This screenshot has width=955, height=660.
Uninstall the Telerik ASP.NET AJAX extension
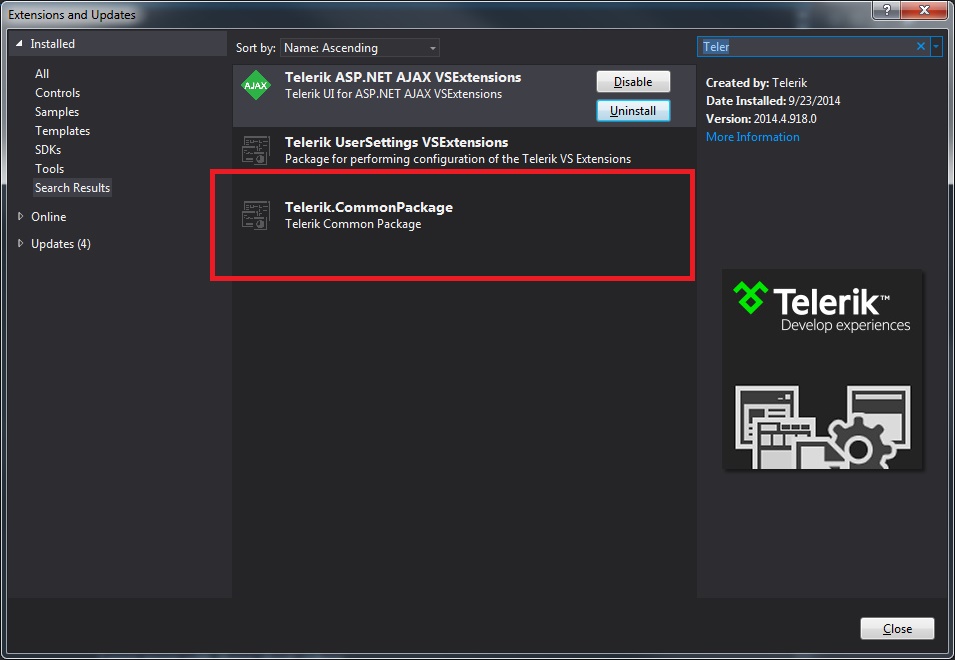click(x=633, y=111)
